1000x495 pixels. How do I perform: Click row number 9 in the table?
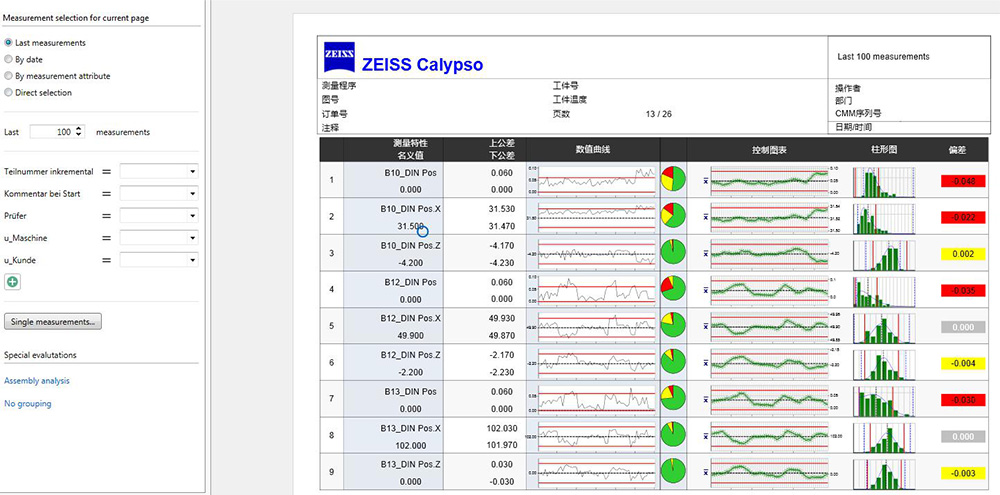point(332,472)
